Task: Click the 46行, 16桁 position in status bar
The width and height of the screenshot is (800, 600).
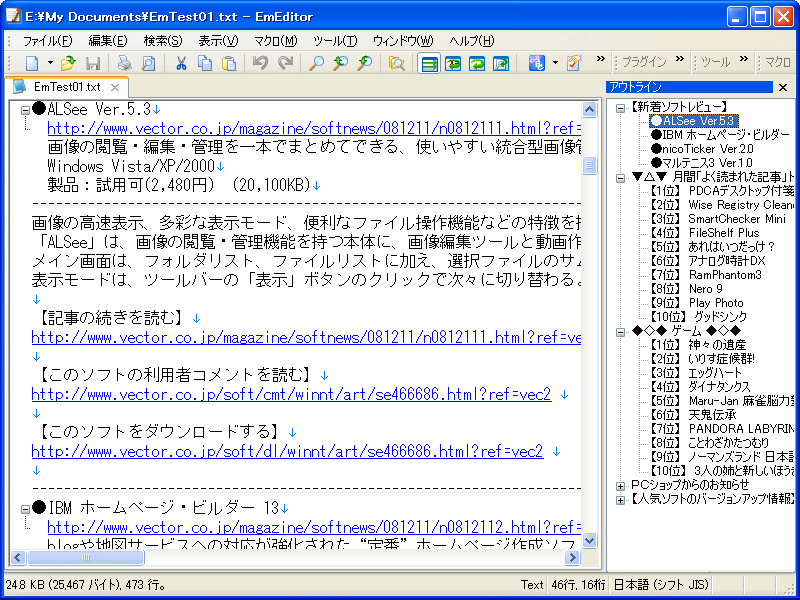Action: [579, 585]
